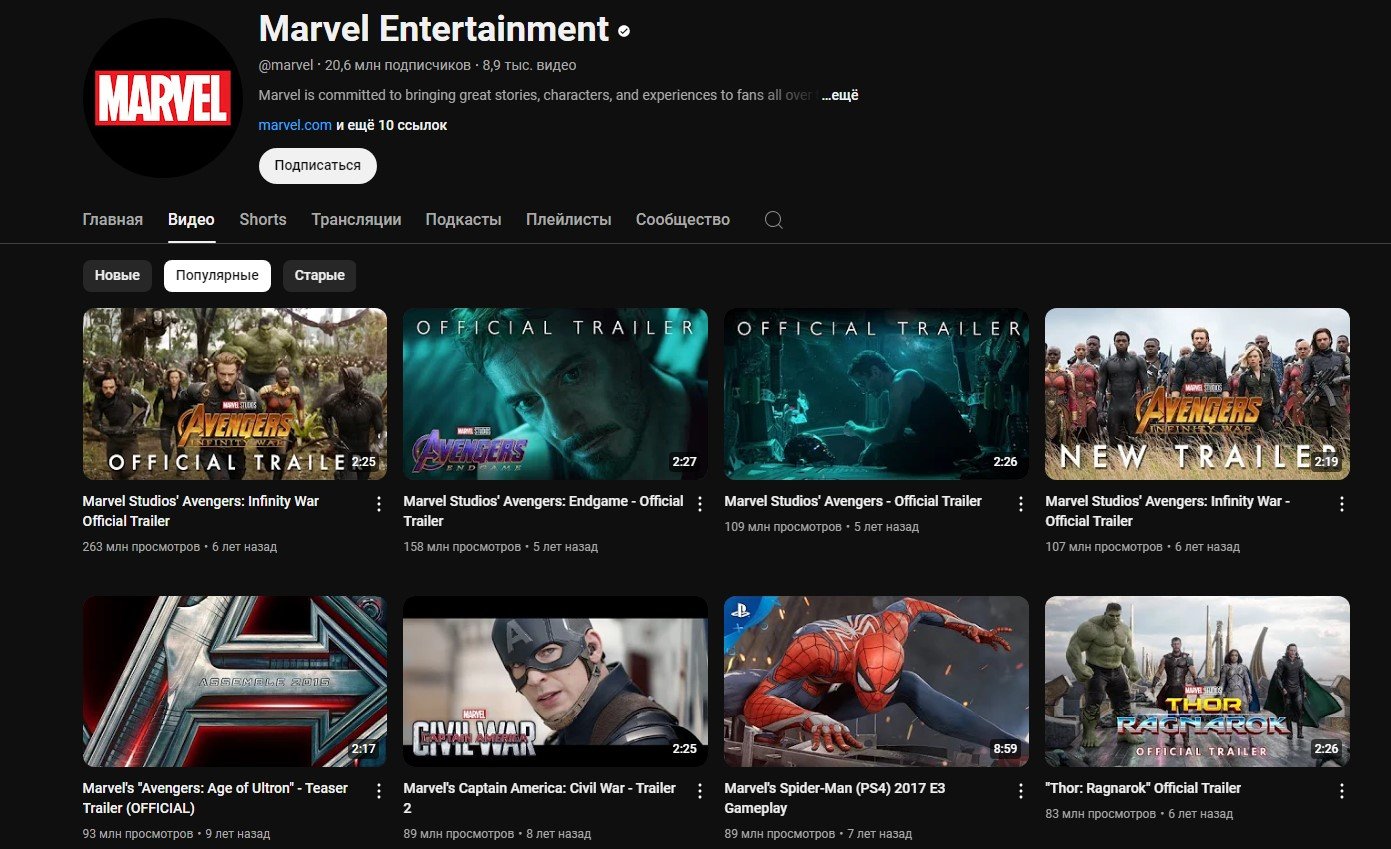Open the Shorts tab
Image resolution: width=1391 pixels, height=849 pixels.
click(263, 219)
